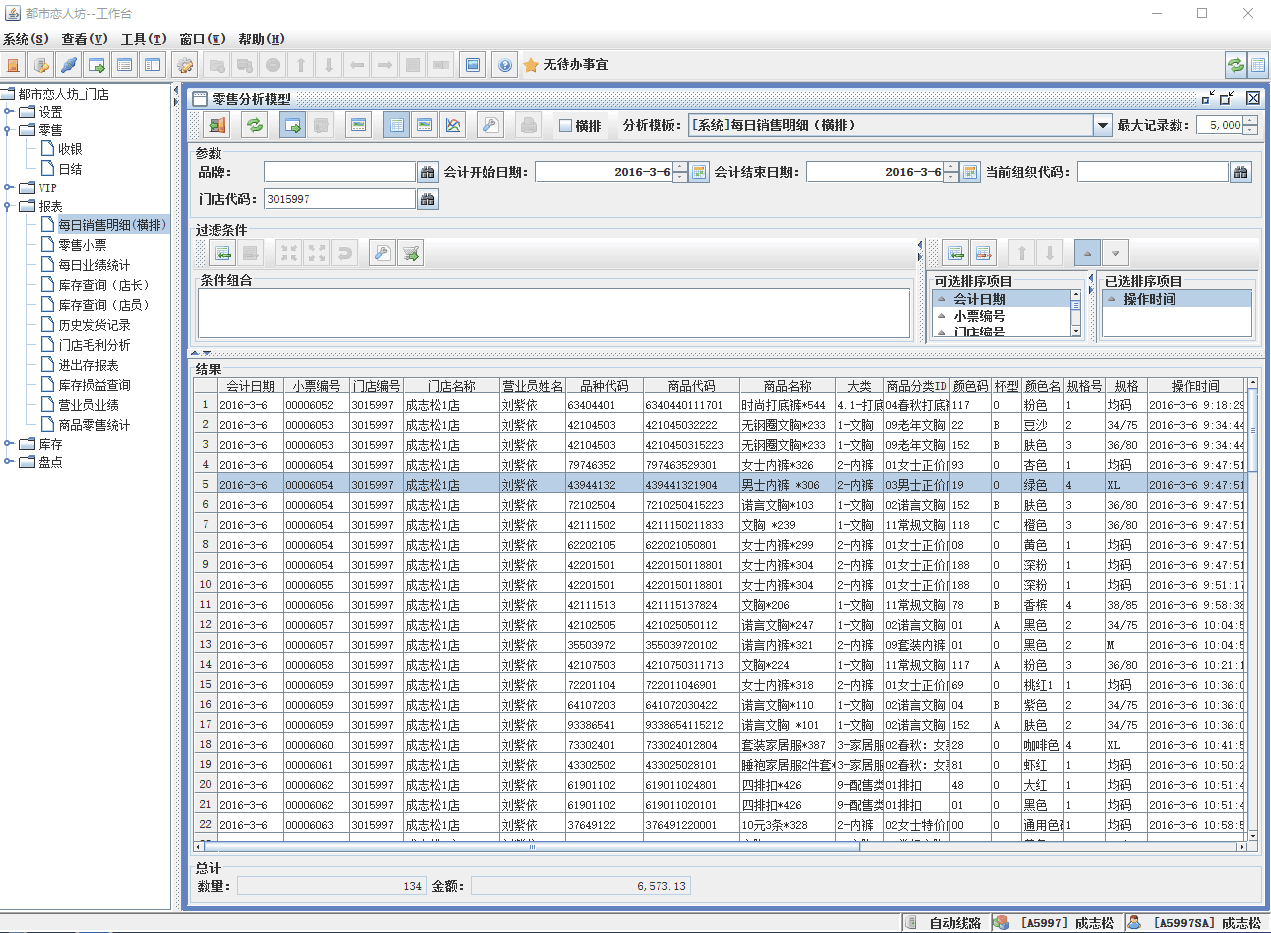Expand the 库存 tree folder
The height and width of the screenshot is (933, 1271).
pos(9,444)
